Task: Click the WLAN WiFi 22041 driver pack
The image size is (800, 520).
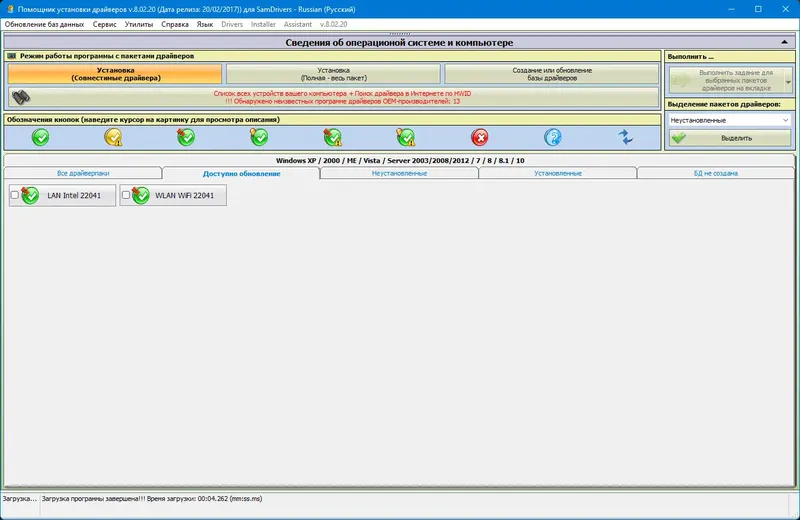Action: [x=173, y=195]
